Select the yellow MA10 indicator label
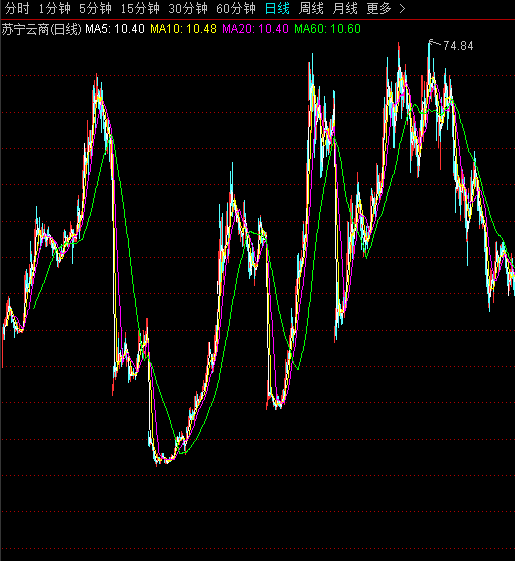 point(183,29)
